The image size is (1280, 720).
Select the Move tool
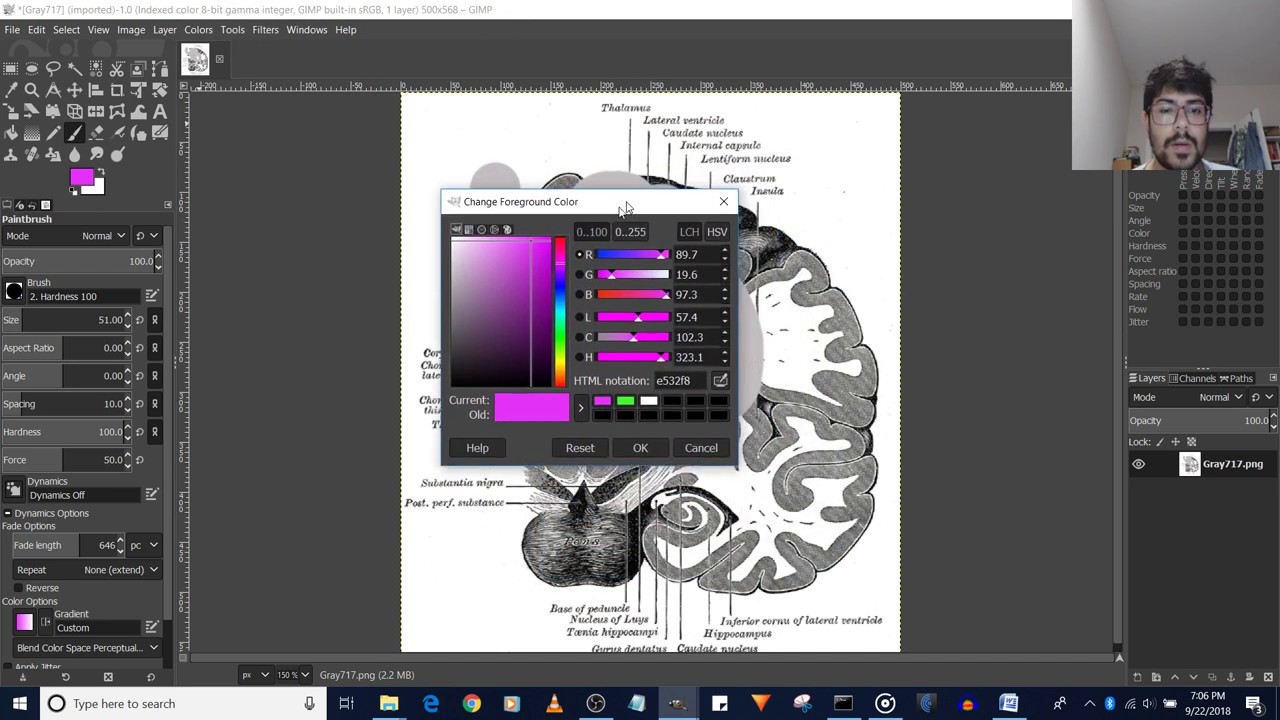click(75, 90)
